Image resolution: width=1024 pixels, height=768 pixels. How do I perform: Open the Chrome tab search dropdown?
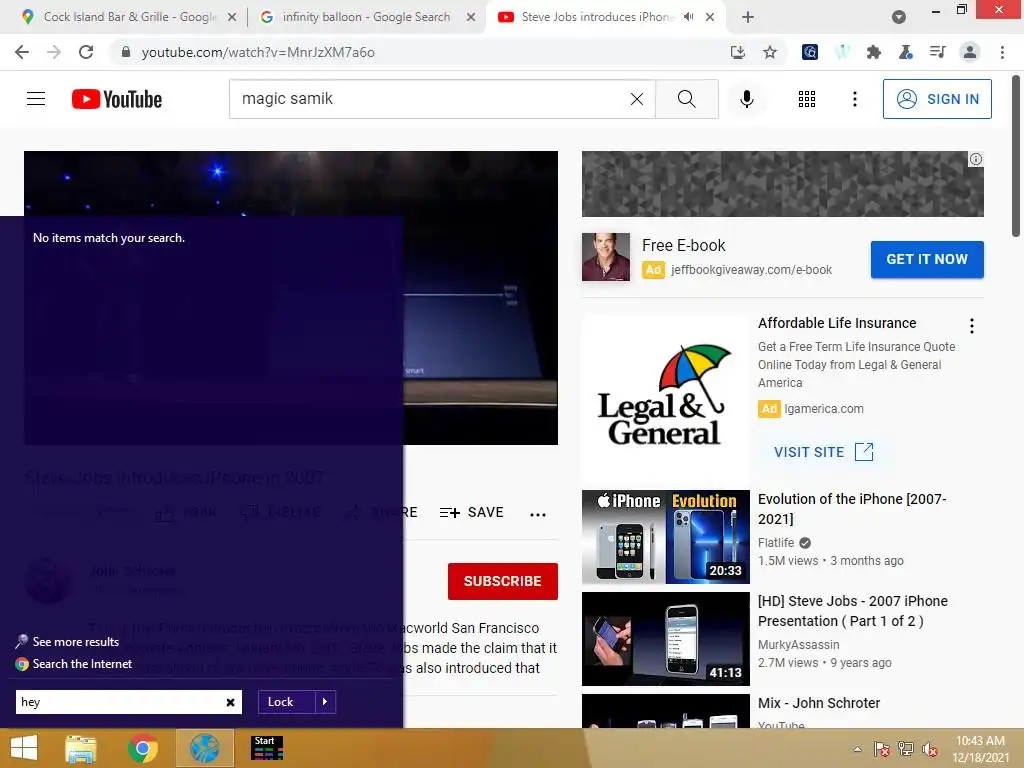pos(899,17)
